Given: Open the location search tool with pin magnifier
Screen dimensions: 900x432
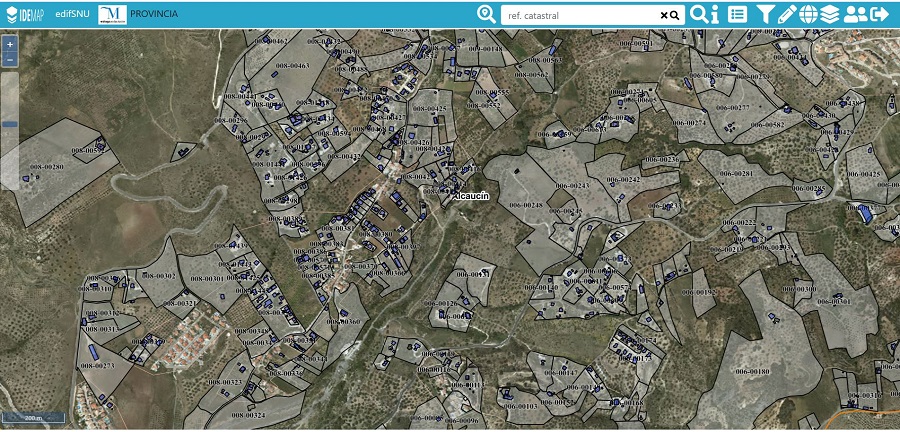Looking at the screenshot, I should tap(486, 14).
